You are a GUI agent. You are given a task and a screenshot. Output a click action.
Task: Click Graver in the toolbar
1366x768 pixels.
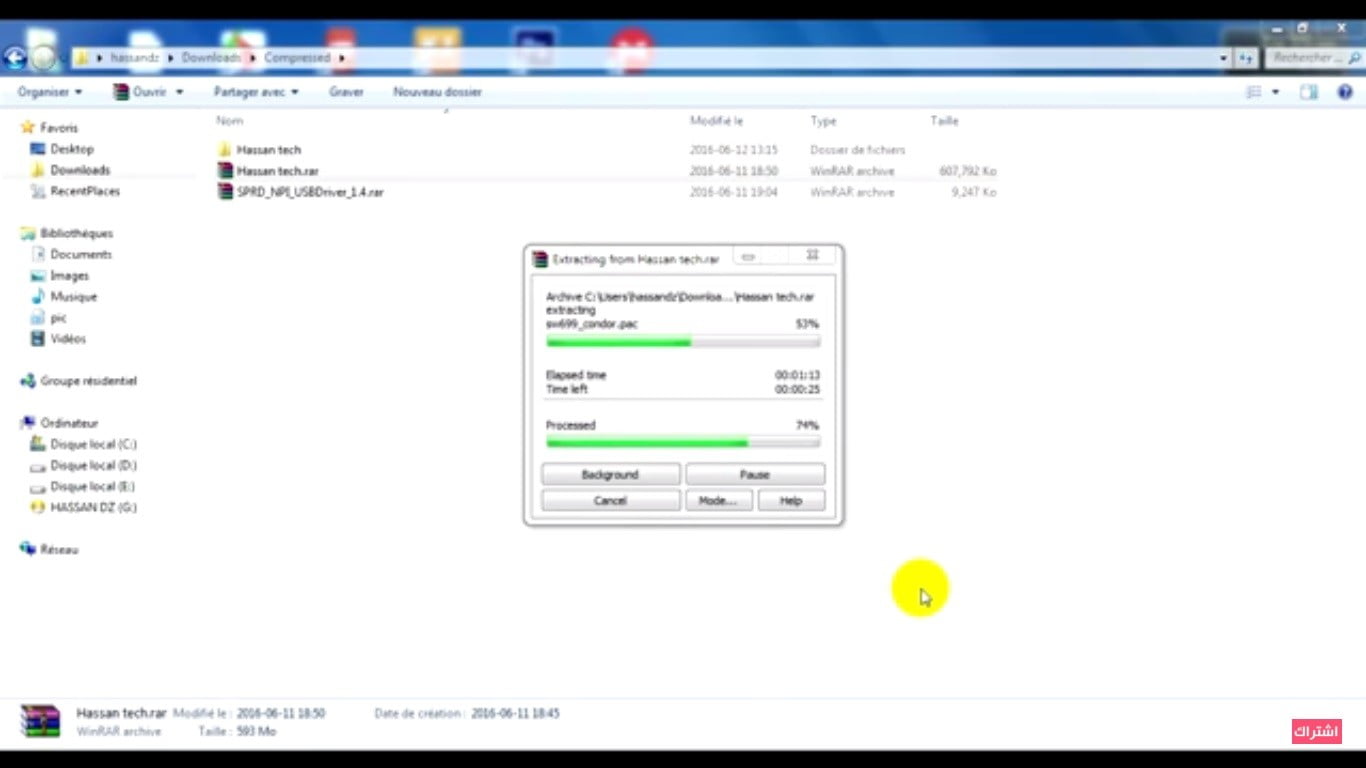[x=346, y=92]
